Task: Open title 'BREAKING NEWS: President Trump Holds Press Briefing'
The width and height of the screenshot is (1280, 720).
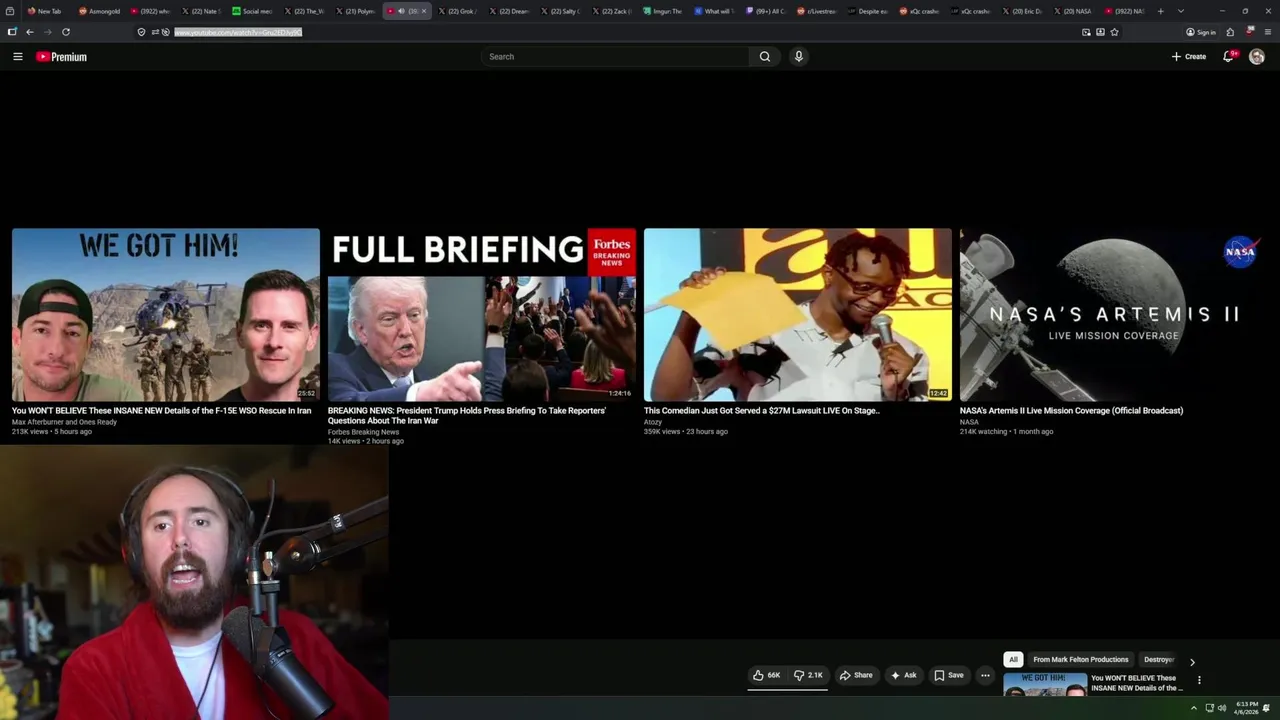Action: tap(467, 416)
